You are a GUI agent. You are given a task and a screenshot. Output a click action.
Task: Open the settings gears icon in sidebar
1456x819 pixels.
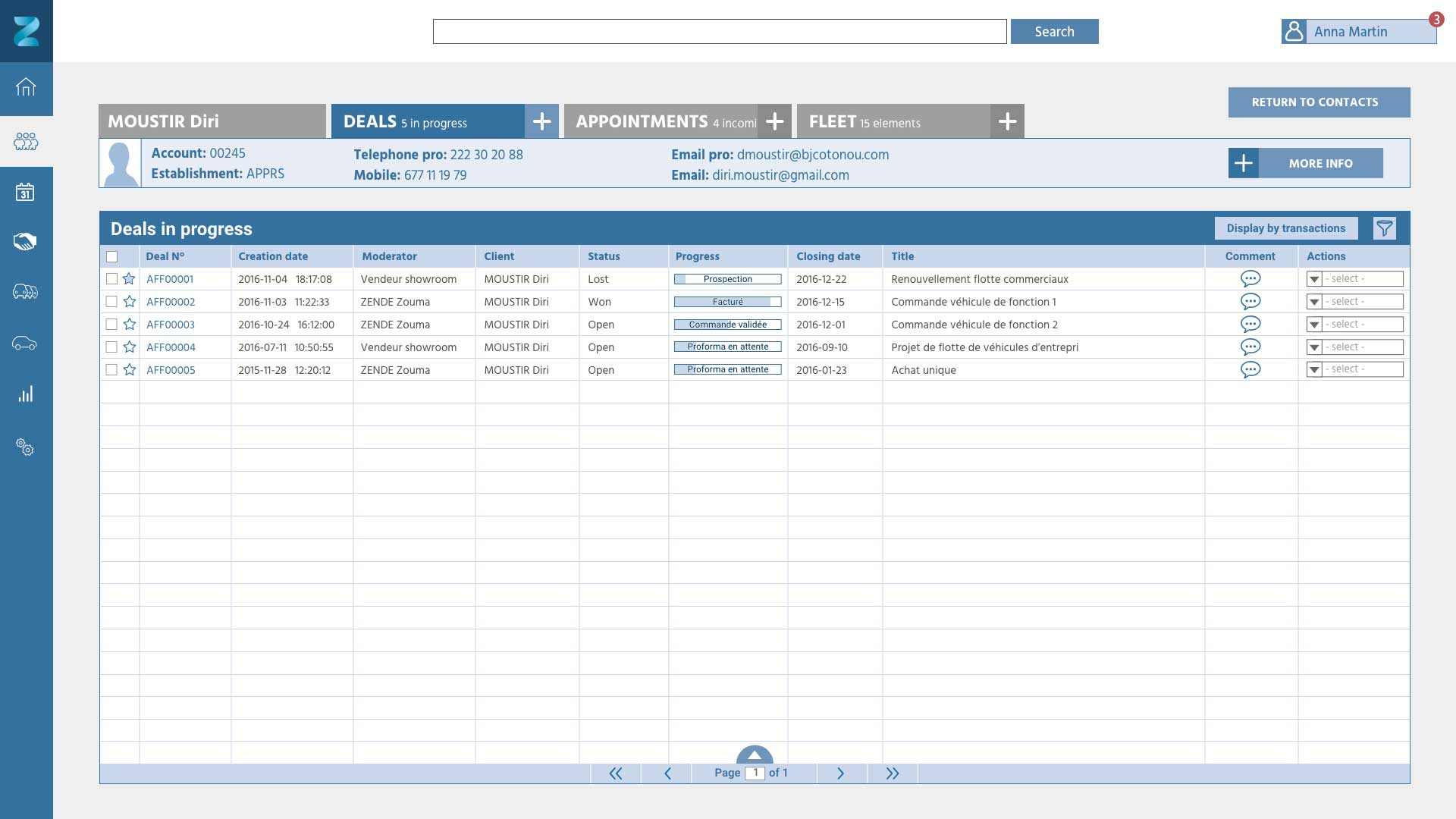[x=25, y=447]
